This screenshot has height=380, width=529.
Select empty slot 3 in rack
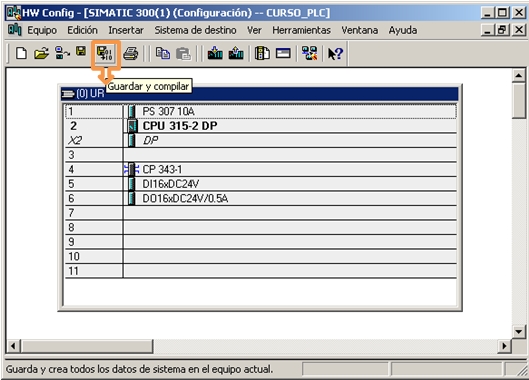coord(261,155)
